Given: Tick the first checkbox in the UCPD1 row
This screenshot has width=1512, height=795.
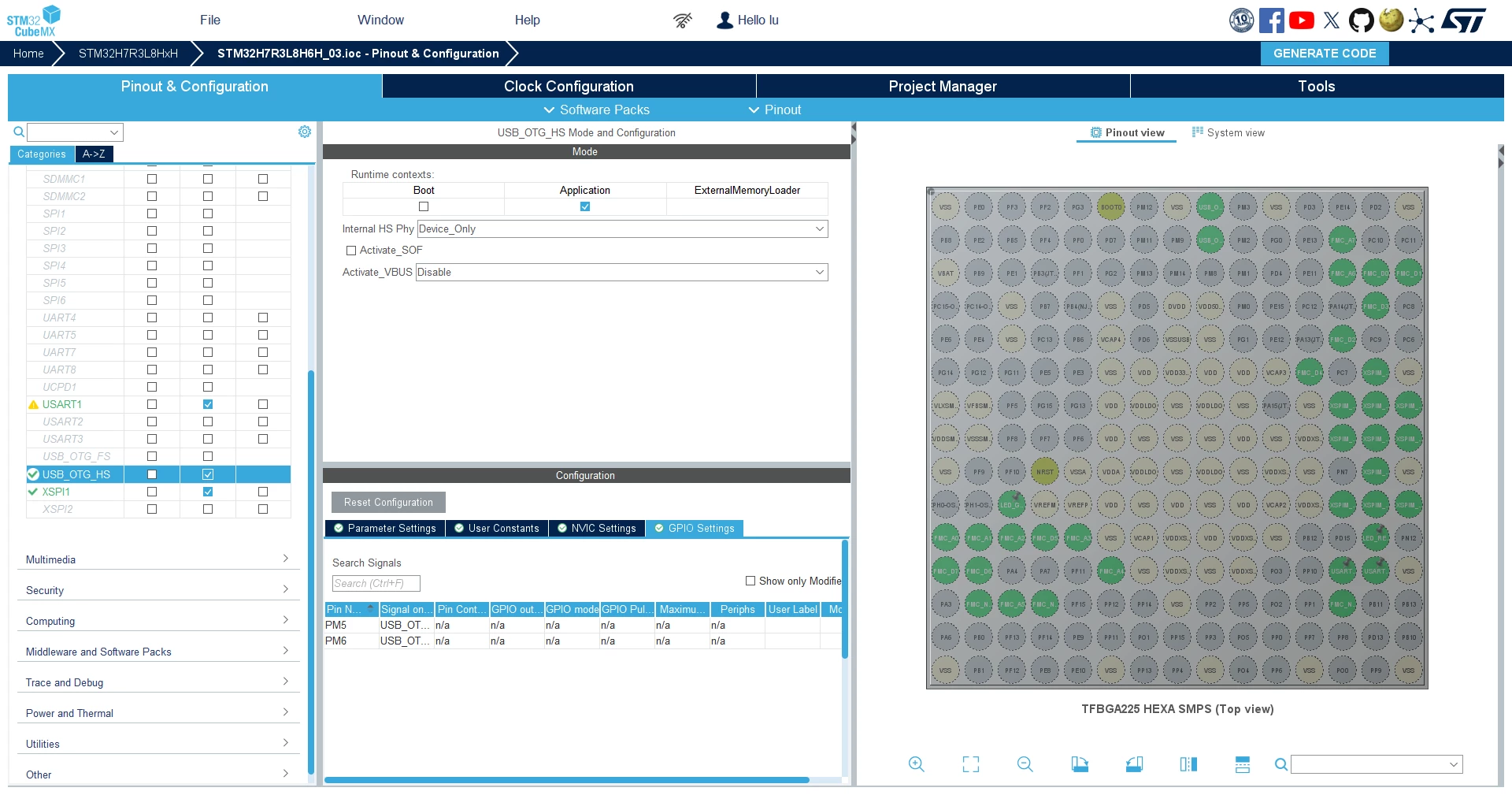Looking at the screenshot, I should coord(152,387).
